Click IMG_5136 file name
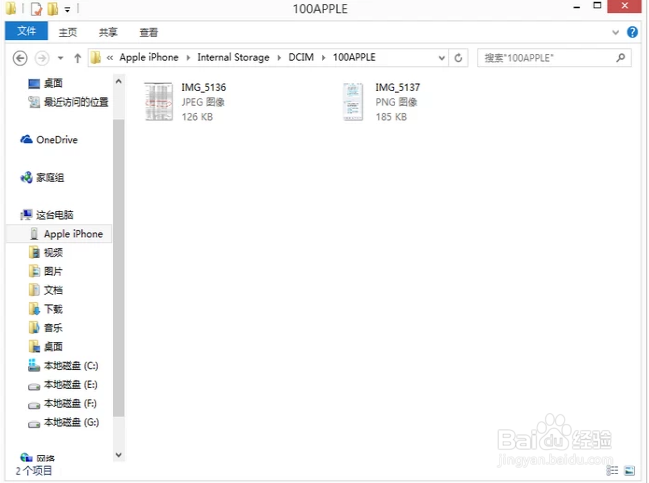This screenshot has height=483, width=649. tap(204, 87)
